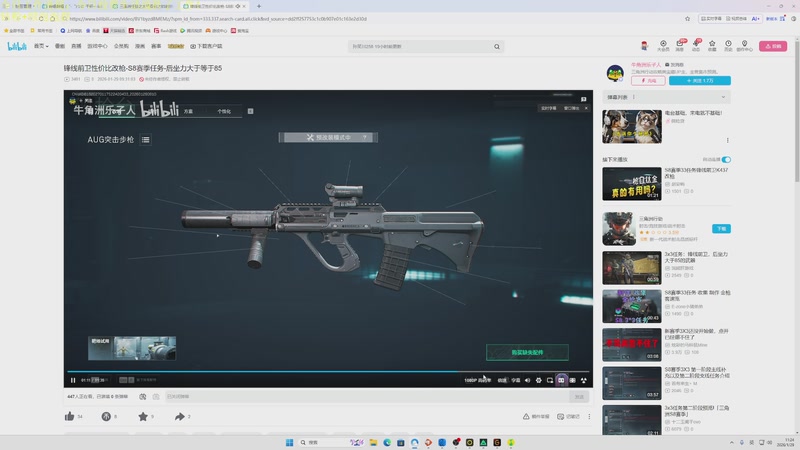800x450 pixels.
Task: Click the bilibili logo in the header
Action: point(17,46)
